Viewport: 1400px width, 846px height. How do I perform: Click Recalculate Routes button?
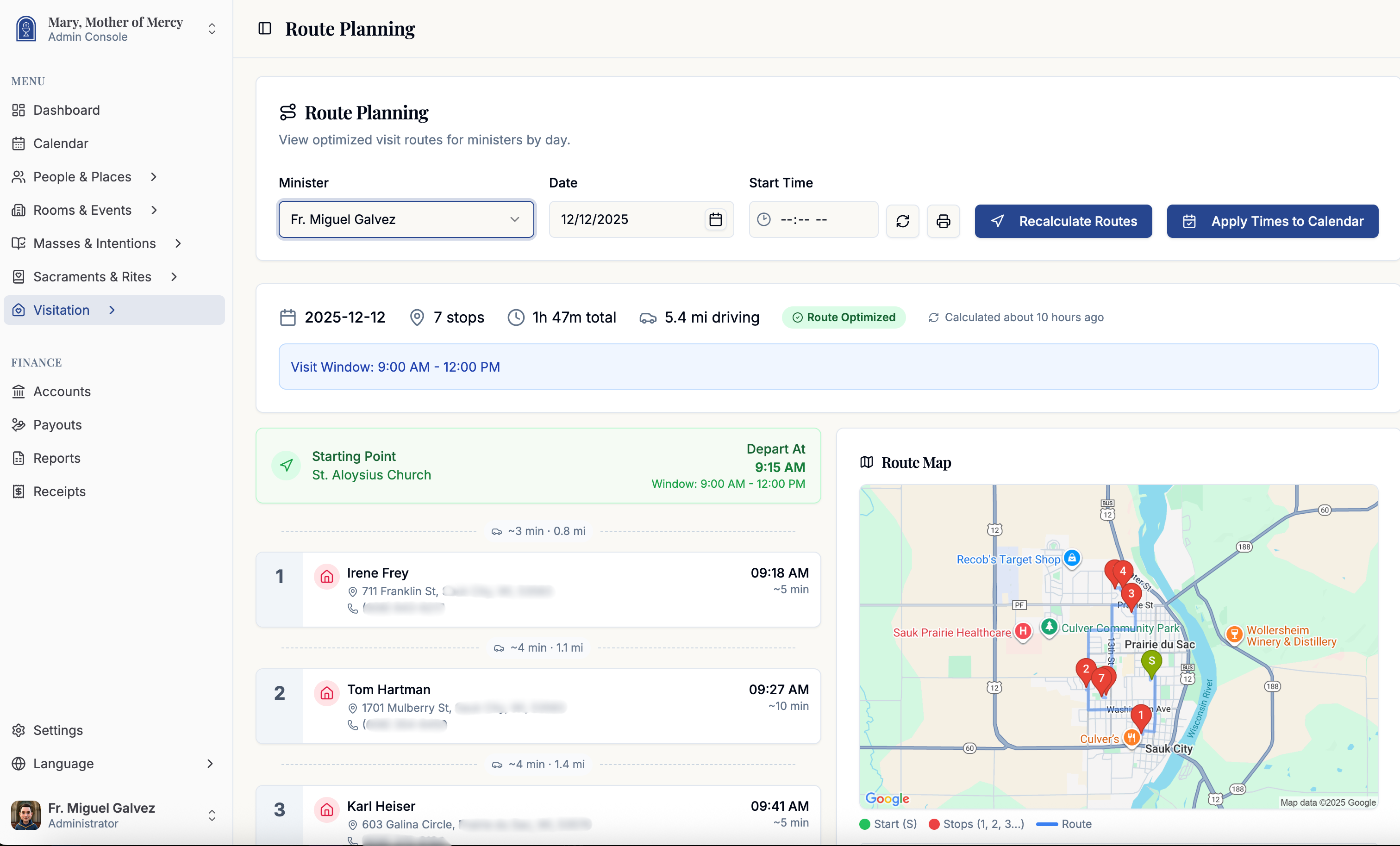click(1063, 221)
